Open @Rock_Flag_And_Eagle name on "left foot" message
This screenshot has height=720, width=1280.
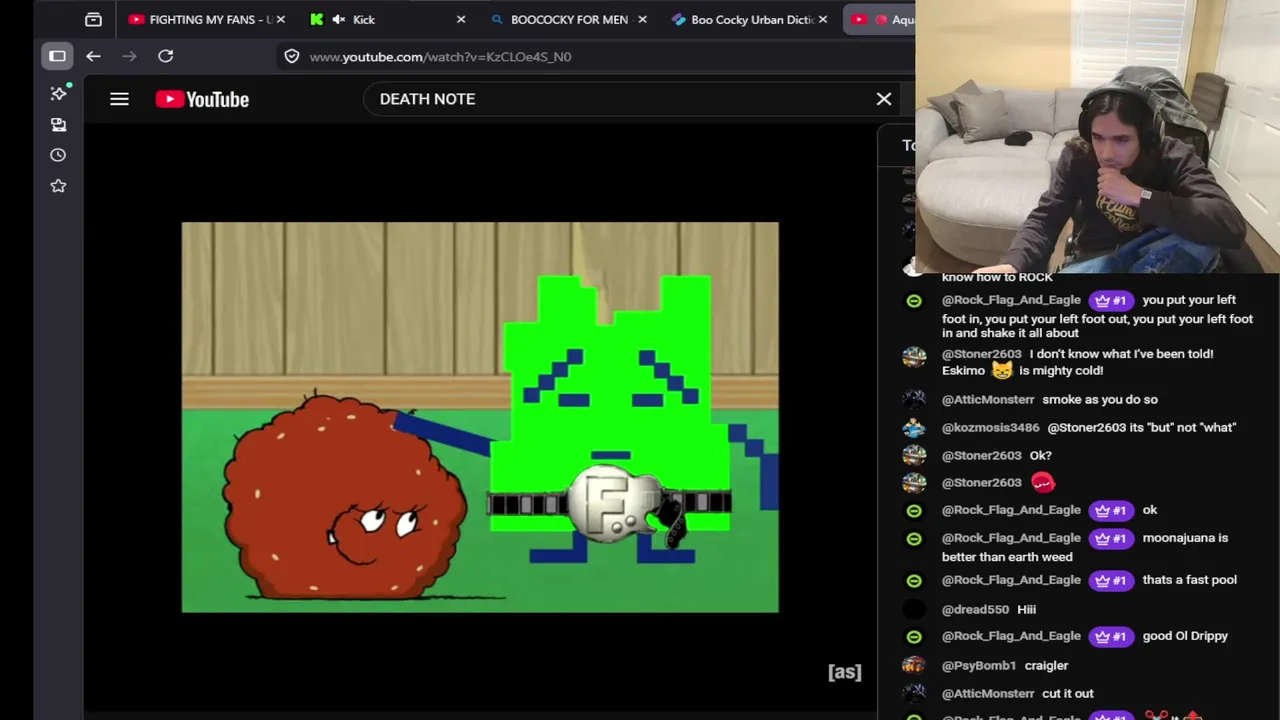pyautogui.click(x=1011, y=300)
